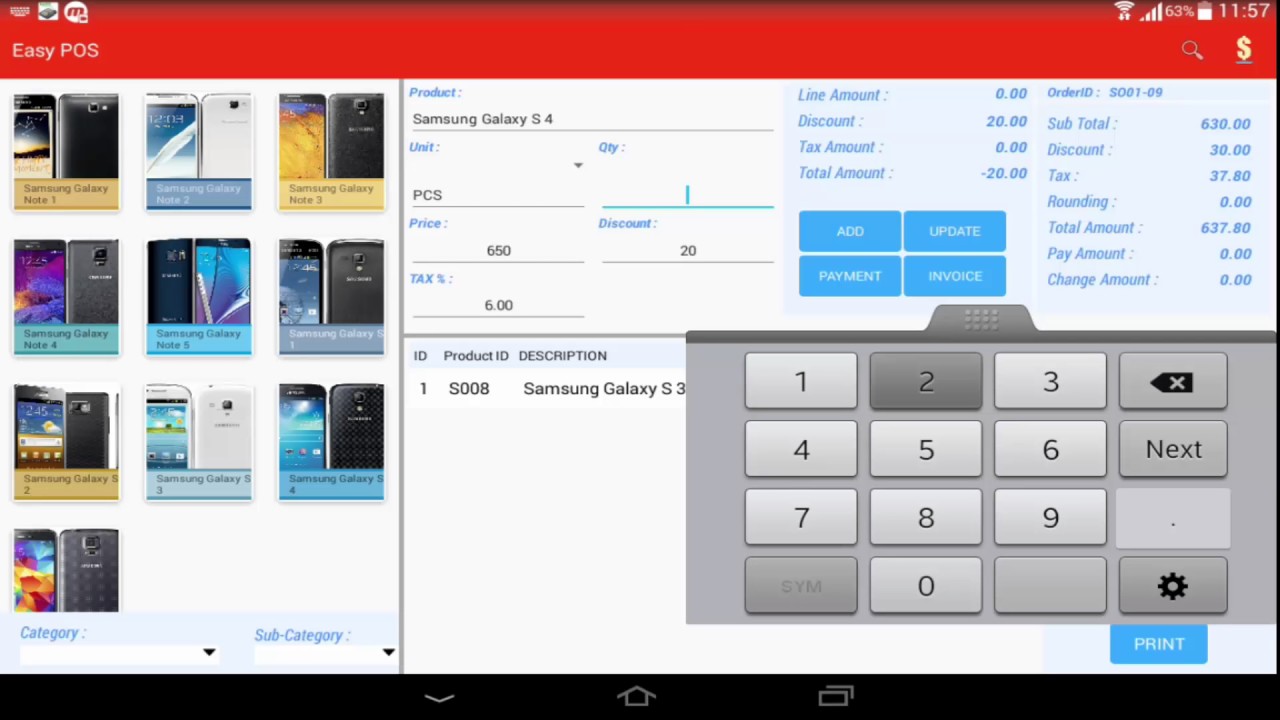The image size is (1280, 720).
Task: Select Samsung Galaxy S 4 product thumbnail
Action: coord(331,441)
